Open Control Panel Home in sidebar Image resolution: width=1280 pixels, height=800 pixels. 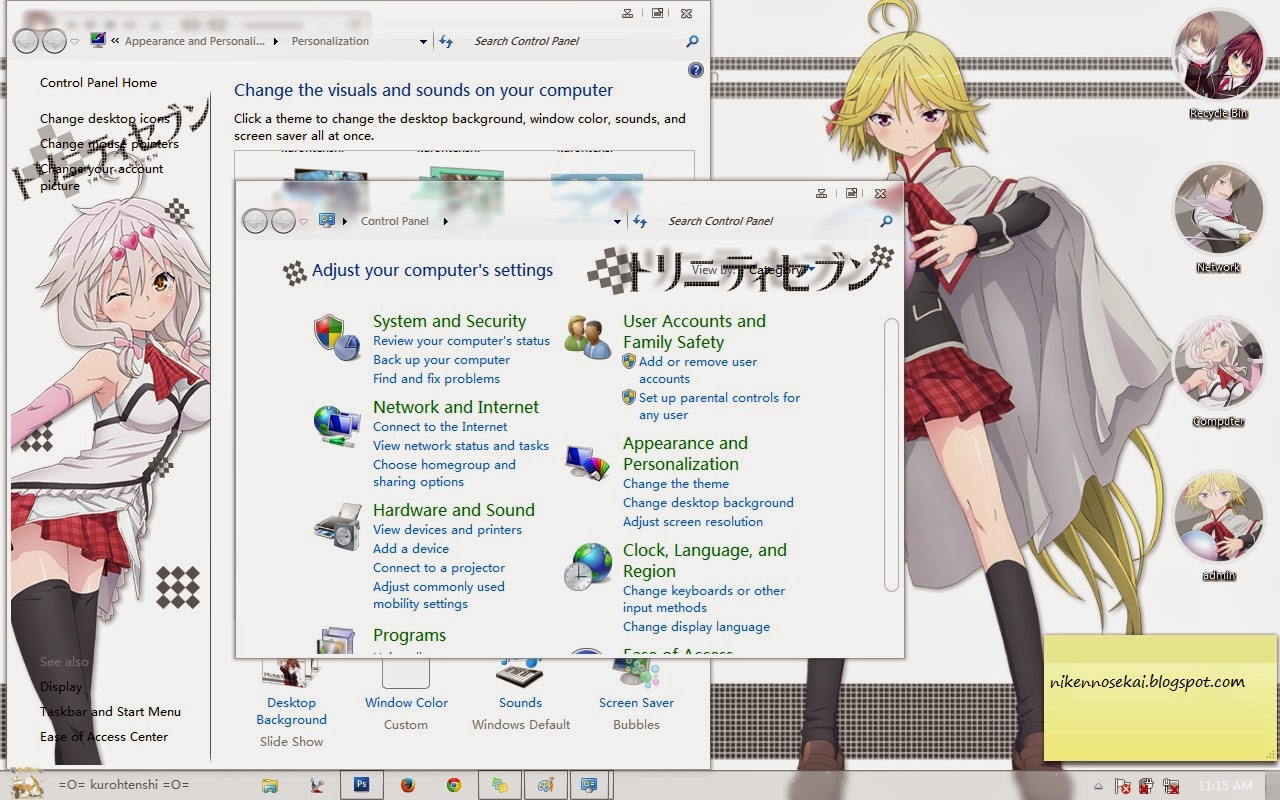(98, 83)
